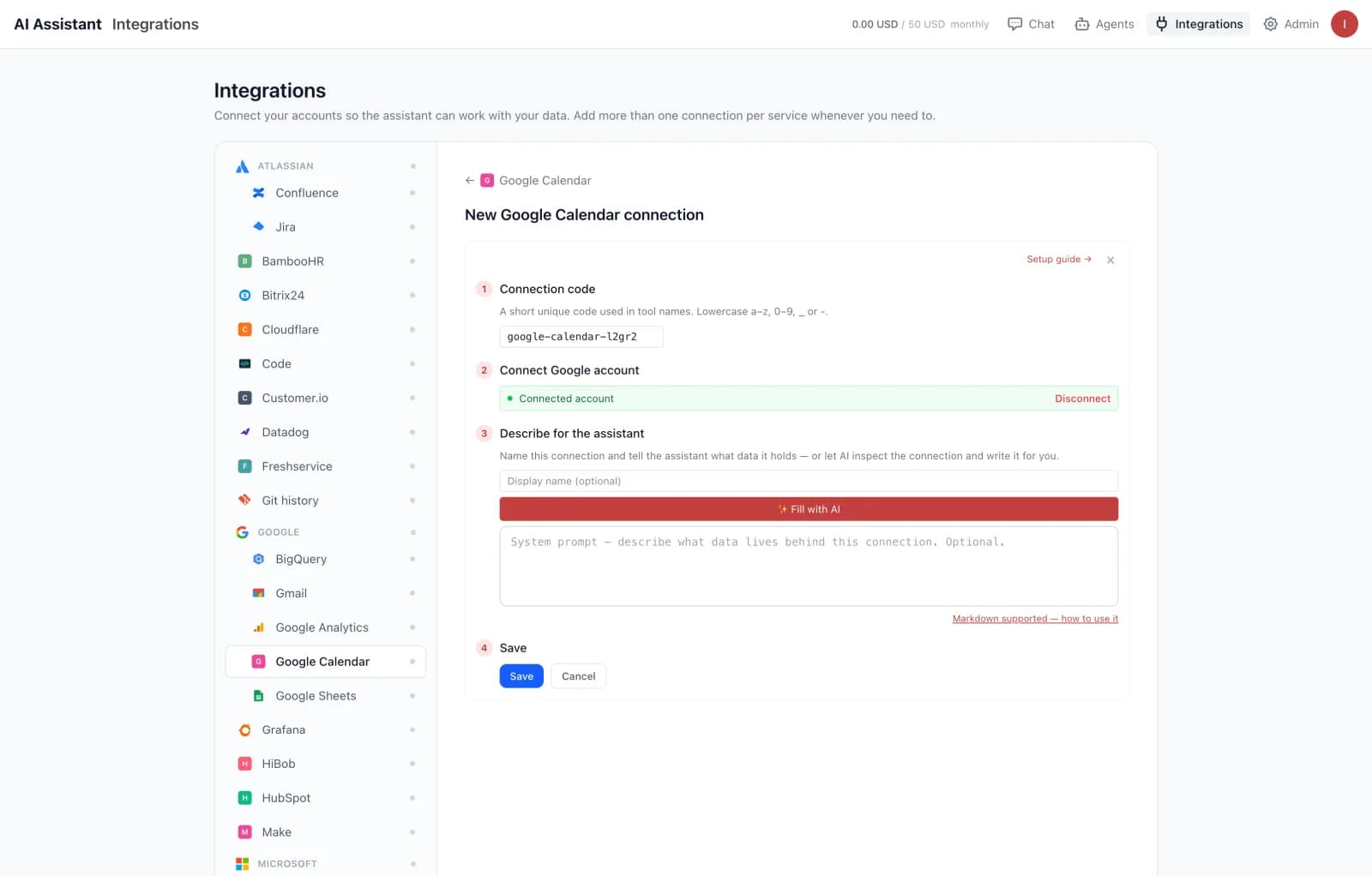
Task: Click the BigQuery icon
Action: (x=258, y=559)
